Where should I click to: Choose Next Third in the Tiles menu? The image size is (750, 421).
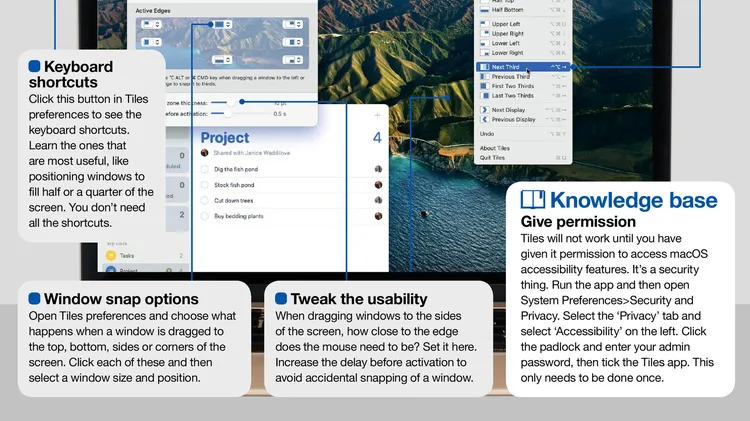(523, 67)
